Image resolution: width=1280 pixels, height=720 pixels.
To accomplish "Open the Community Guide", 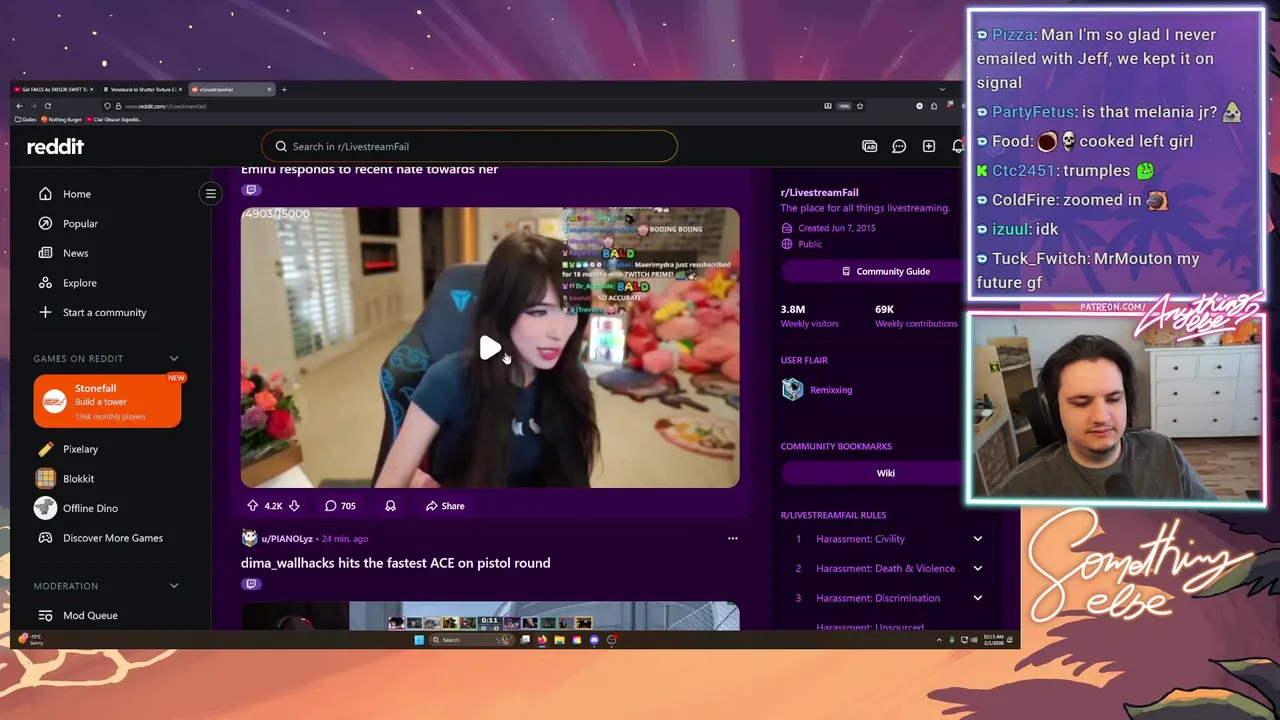I will (886, 271).
